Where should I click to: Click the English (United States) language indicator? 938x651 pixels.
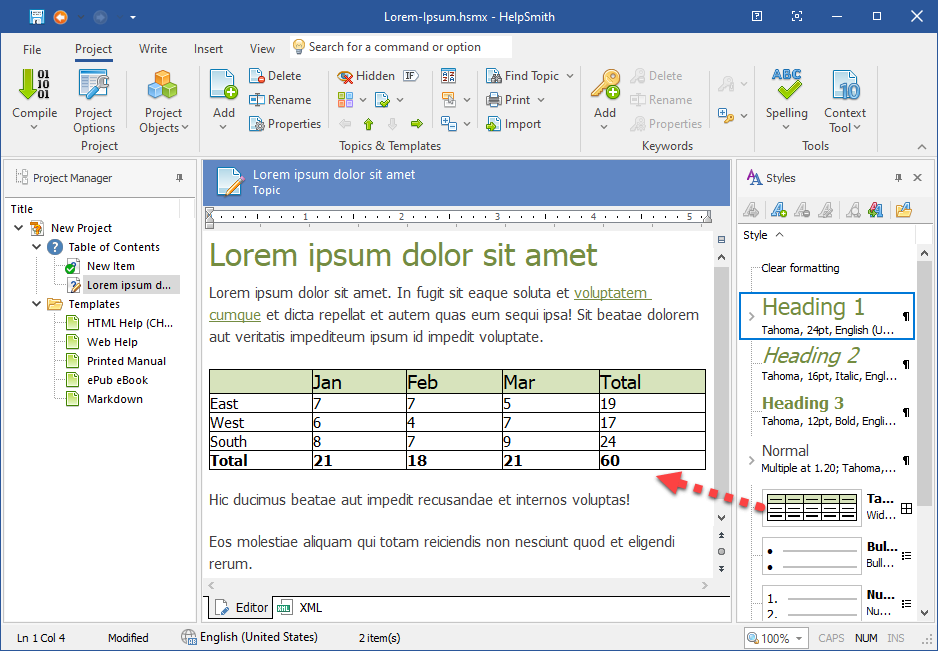tap(249, 637)
